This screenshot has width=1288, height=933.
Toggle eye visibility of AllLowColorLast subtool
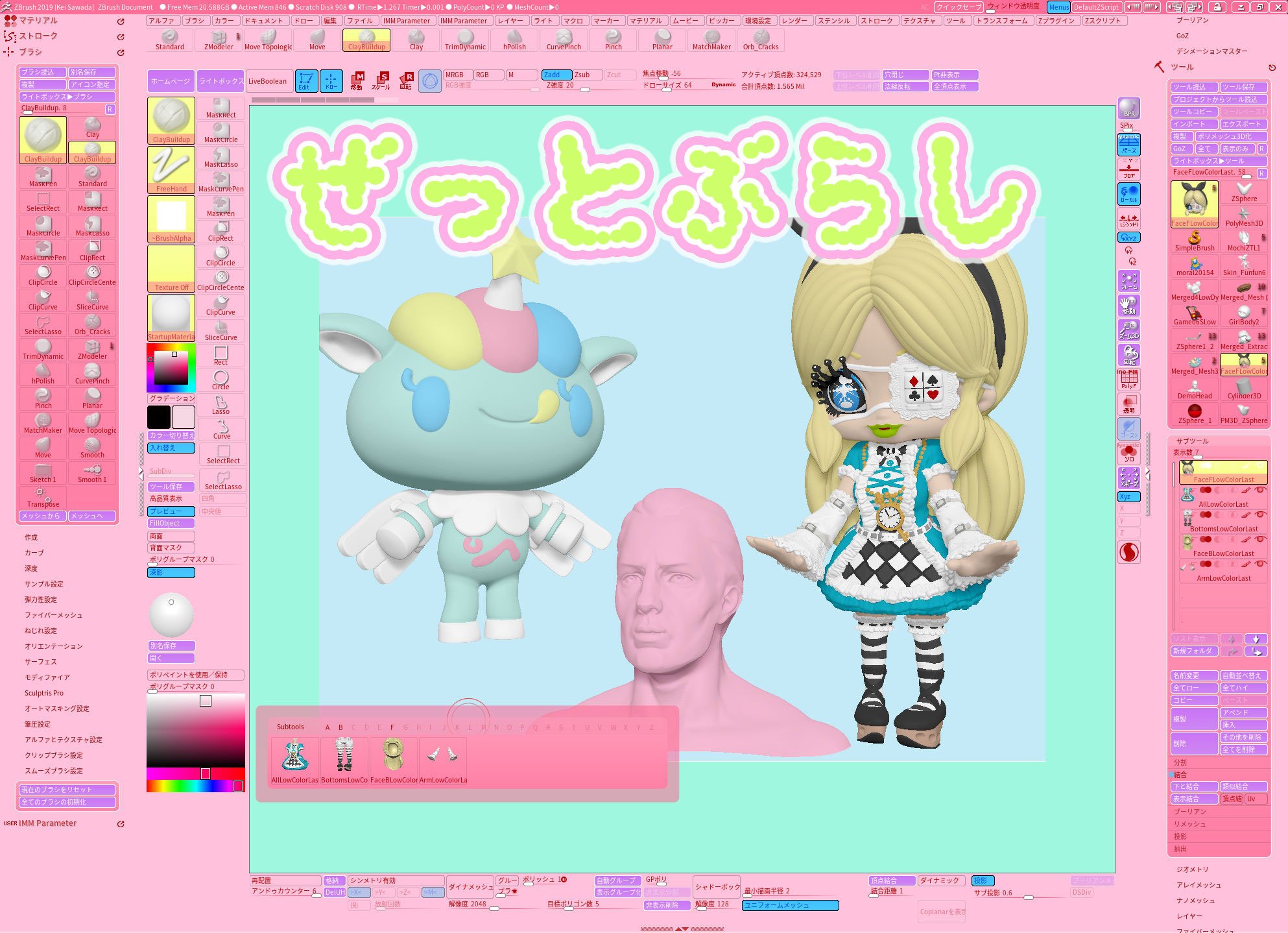pyautogui.click(x=1261, y=490)
